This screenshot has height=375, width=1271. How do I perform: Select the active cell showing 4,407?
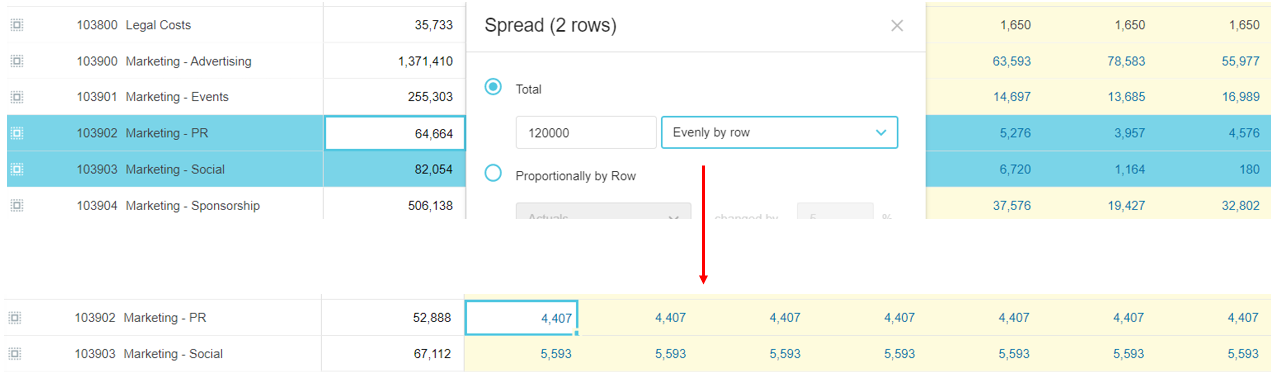click(522, 318)
